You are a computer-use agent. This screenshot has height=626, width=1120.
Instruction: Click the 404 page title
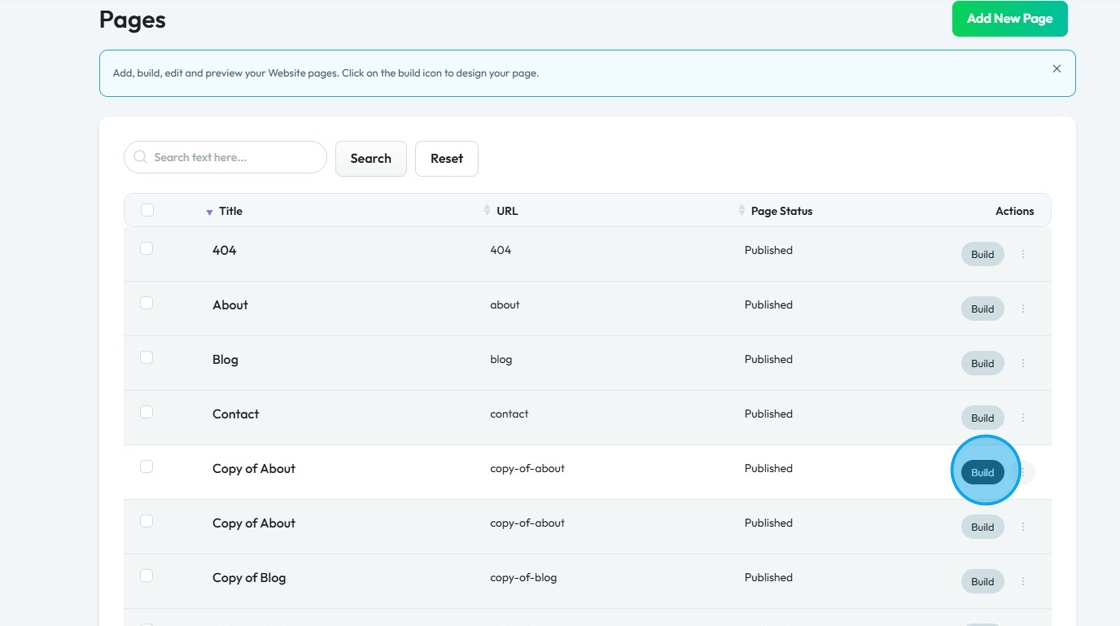pyautogui.click(x=224, y=250)
